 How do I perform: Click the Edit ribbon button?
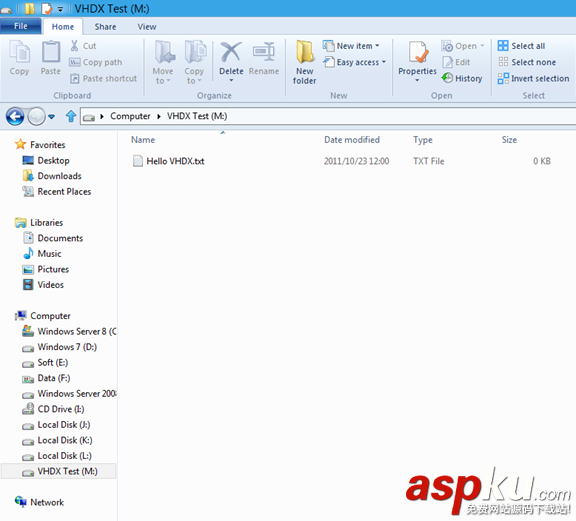coord(456,62)
